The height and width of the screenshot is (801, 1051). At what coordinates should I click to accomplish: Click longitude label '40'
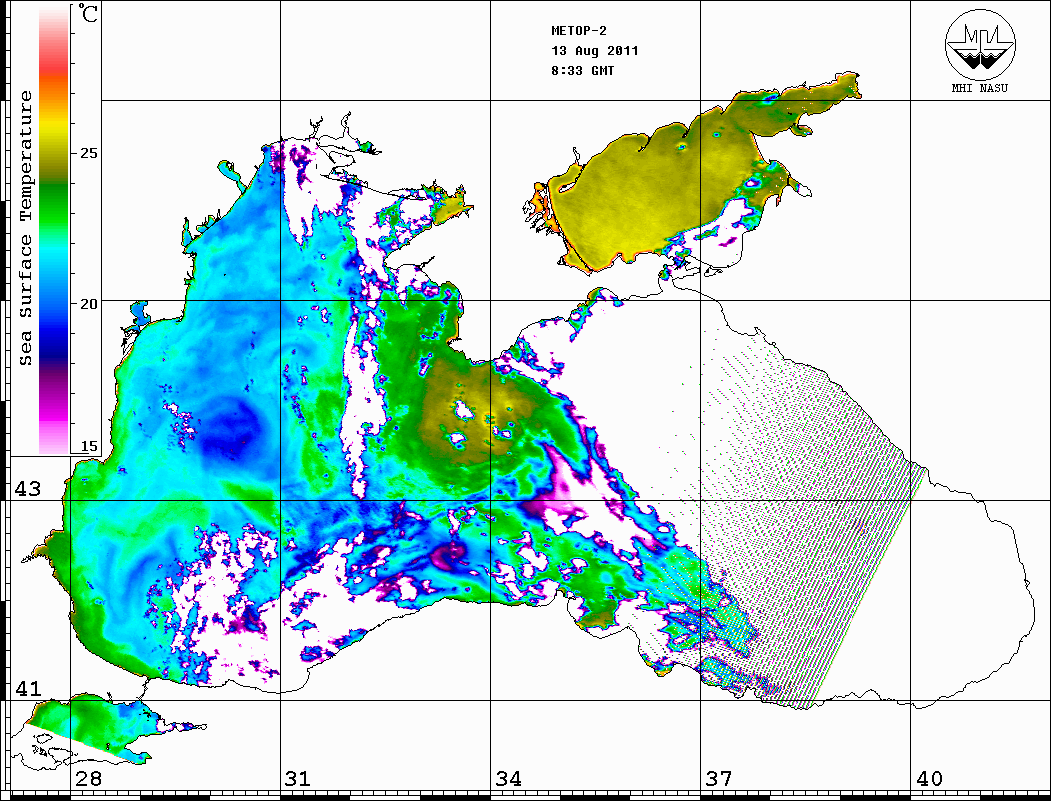[929, 779]
